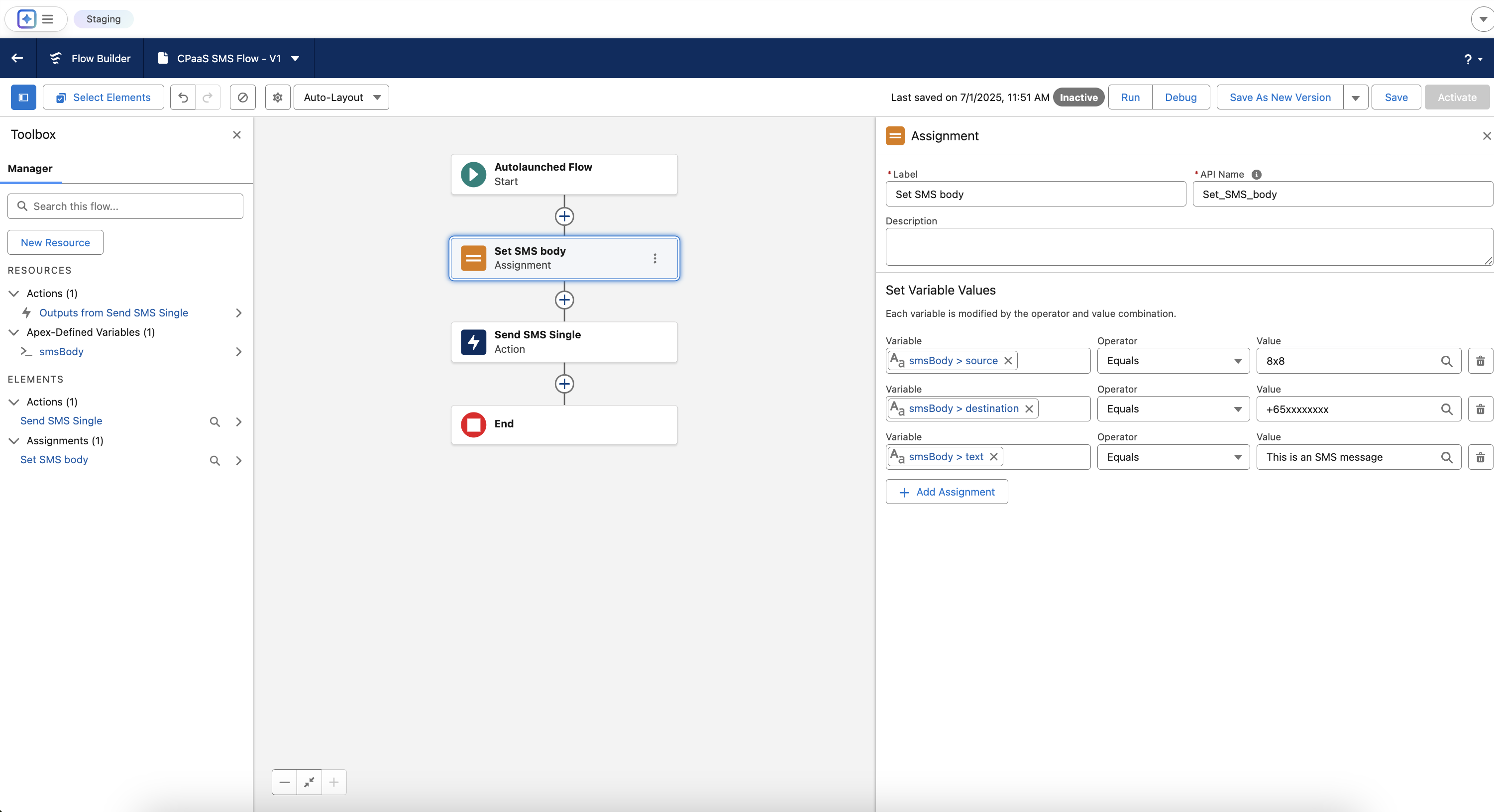
Task: Click the Search this flow field
Action: 125,206
